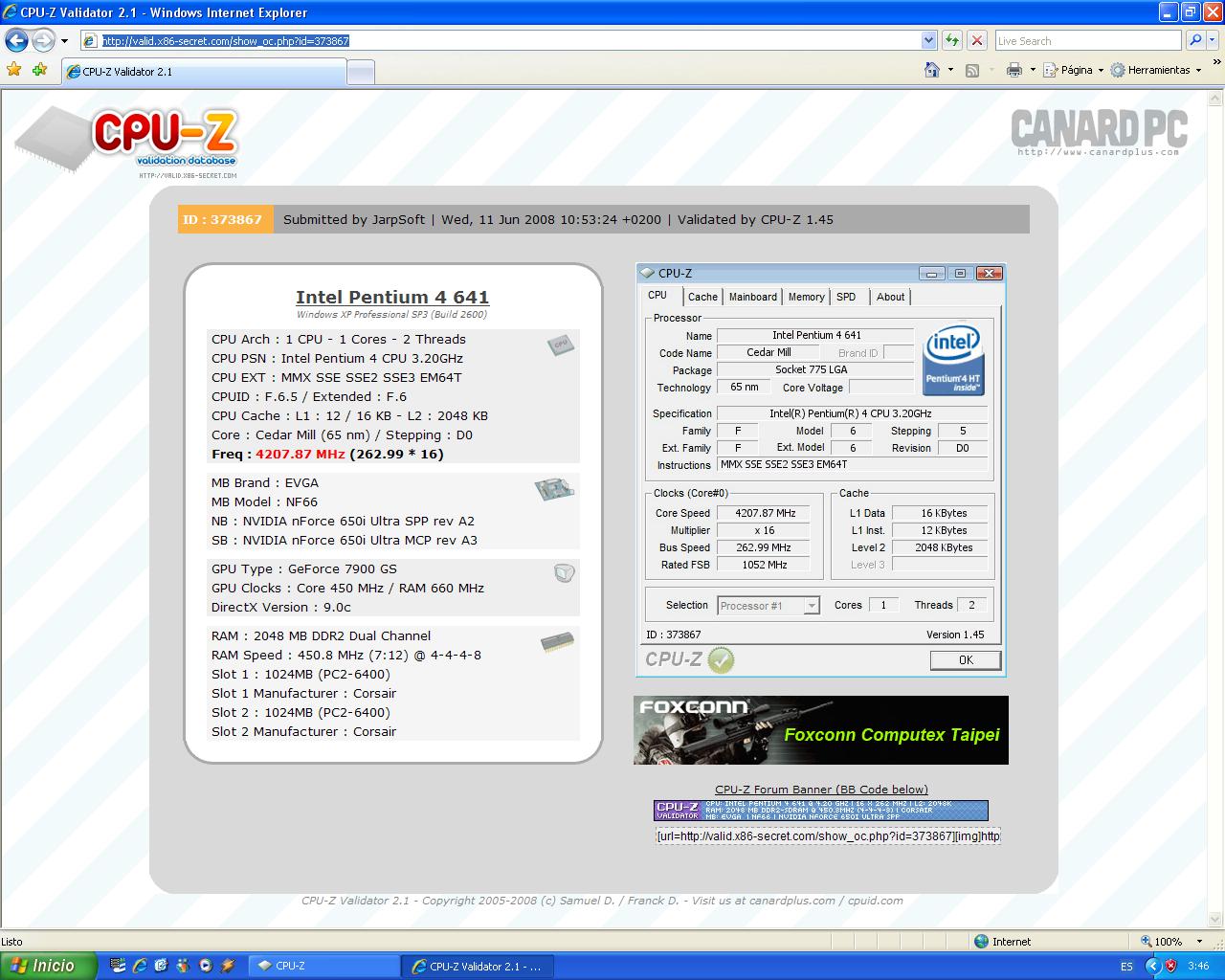Click the CPU-Z Validator 2.1 taskbar button
The image size is (1225, 980).
pos(478,966)
